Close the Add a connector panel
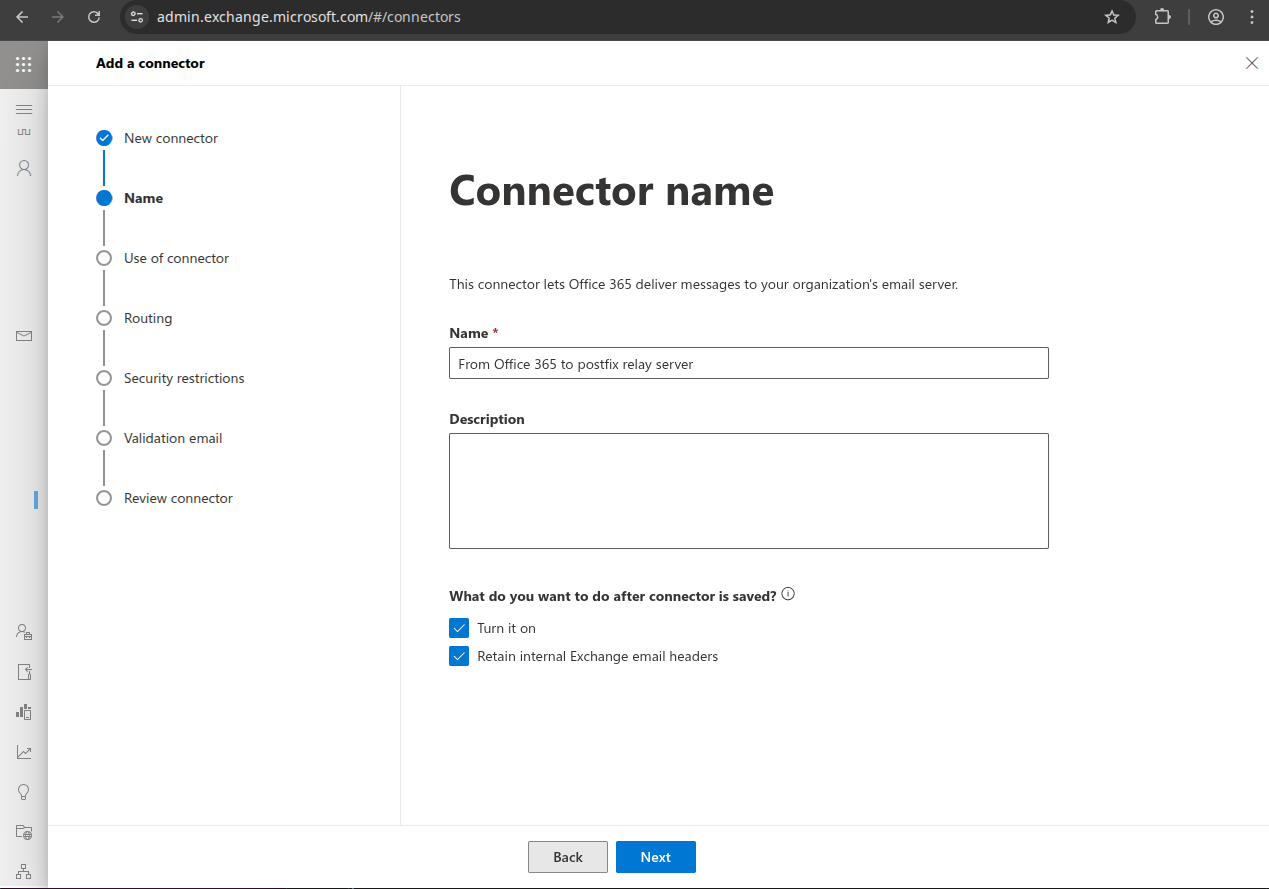 click(1252, 63)
